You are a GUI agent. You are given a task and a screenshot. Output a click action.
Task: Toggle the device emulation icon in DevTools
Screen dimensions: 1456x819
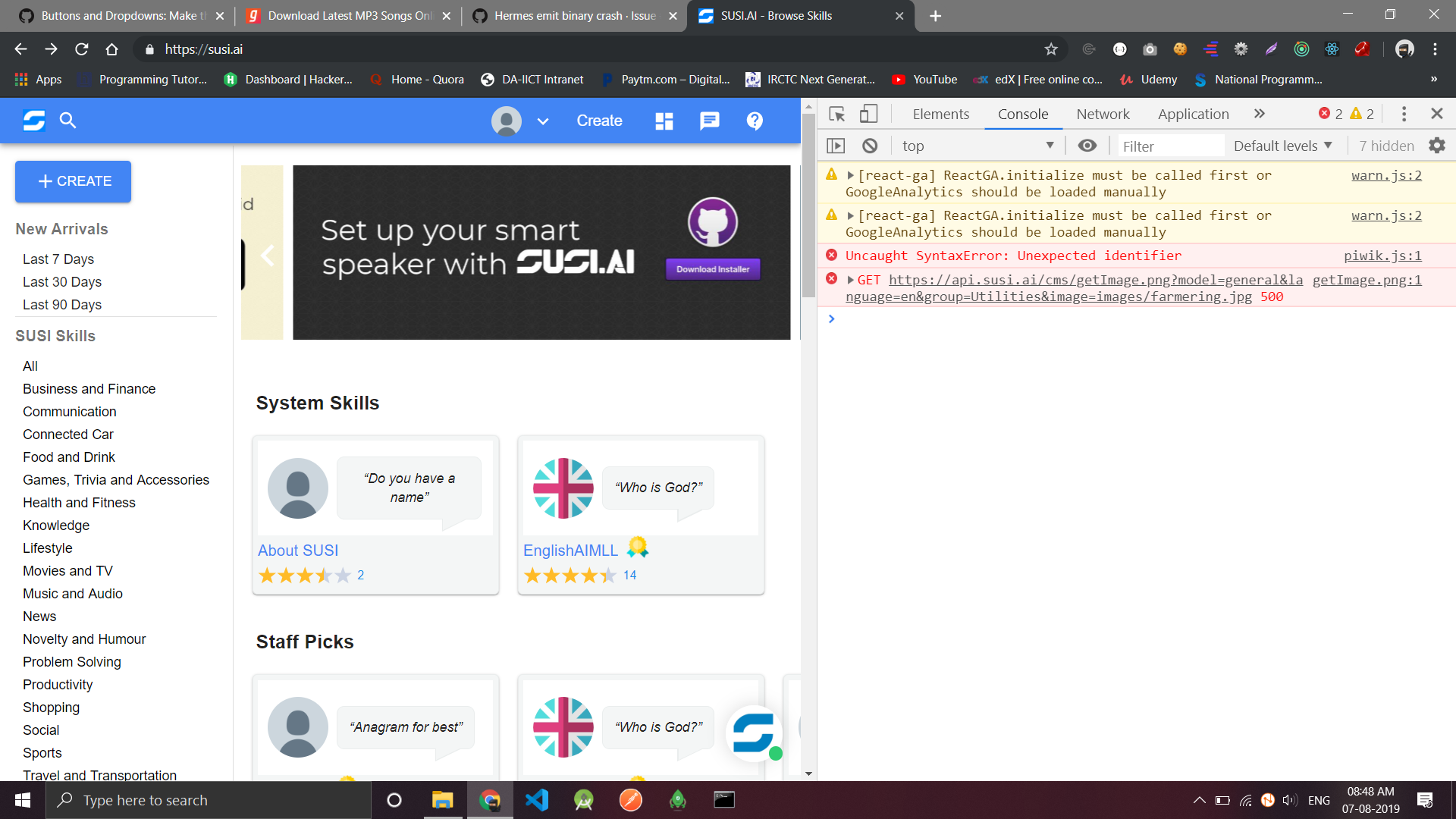click(868, 114)
